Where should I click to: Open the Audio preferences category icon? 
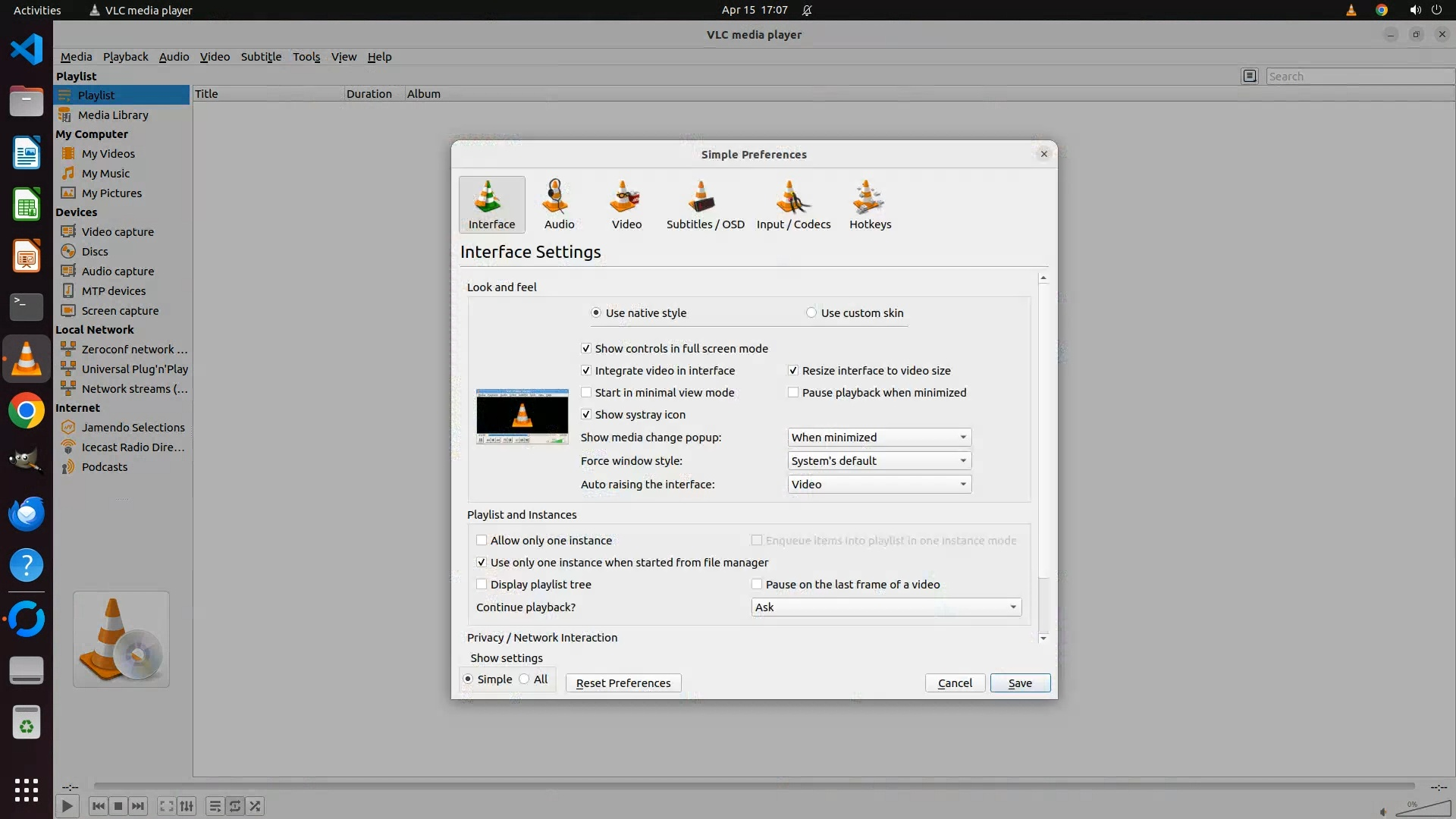click(x=559, y=204)
